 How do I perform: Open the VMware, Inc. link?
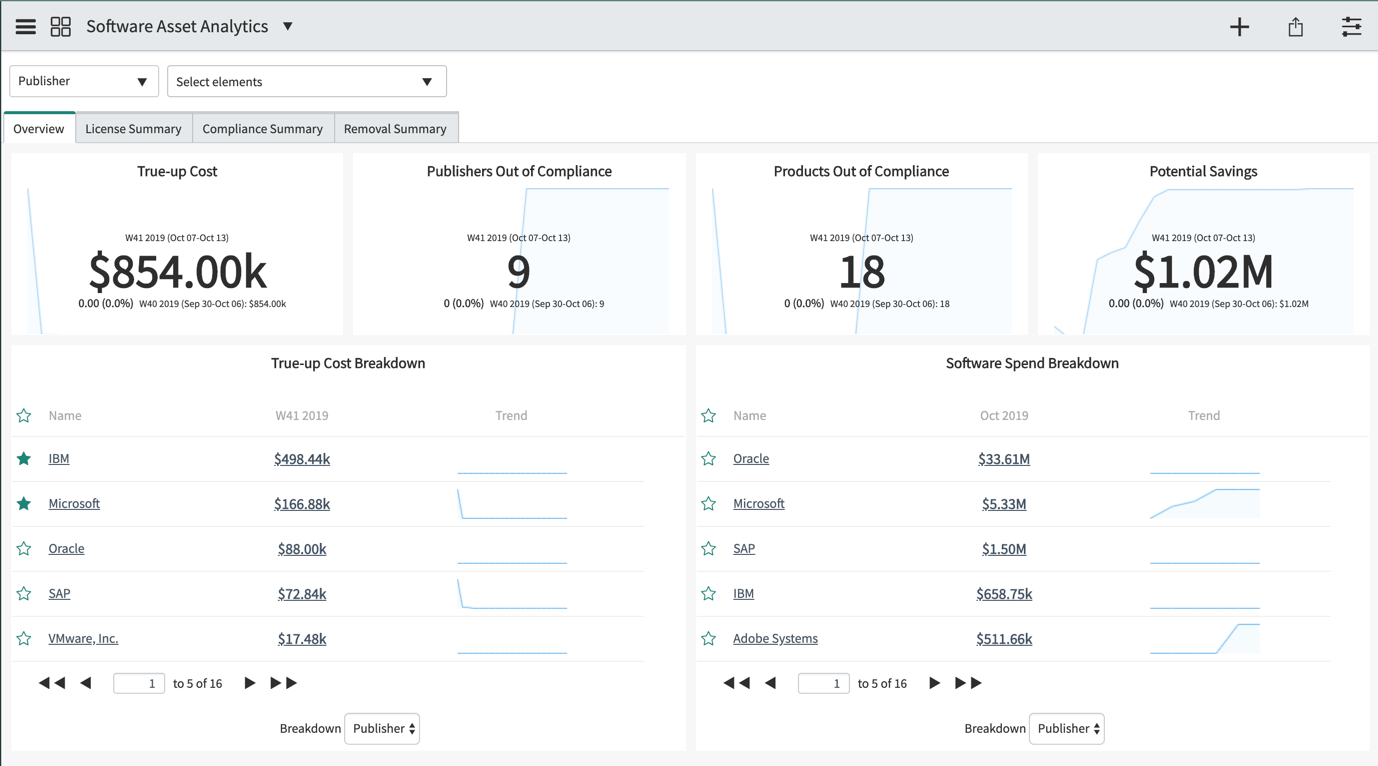(83, 639)
